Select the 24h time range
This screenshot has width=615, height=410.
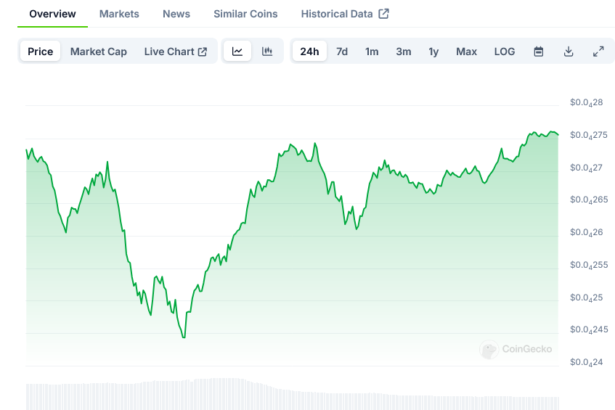(x=309, y=51)
